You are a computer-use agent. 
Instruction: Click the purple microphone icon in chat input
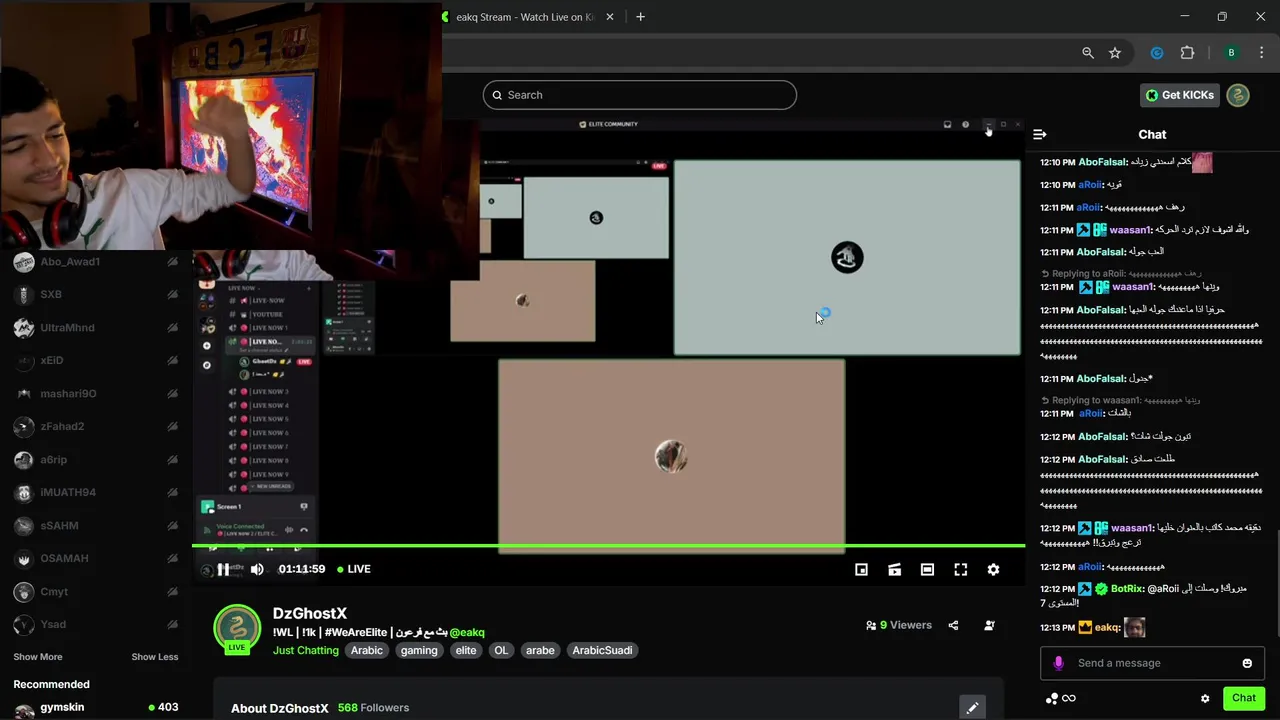click(1058, 663)
